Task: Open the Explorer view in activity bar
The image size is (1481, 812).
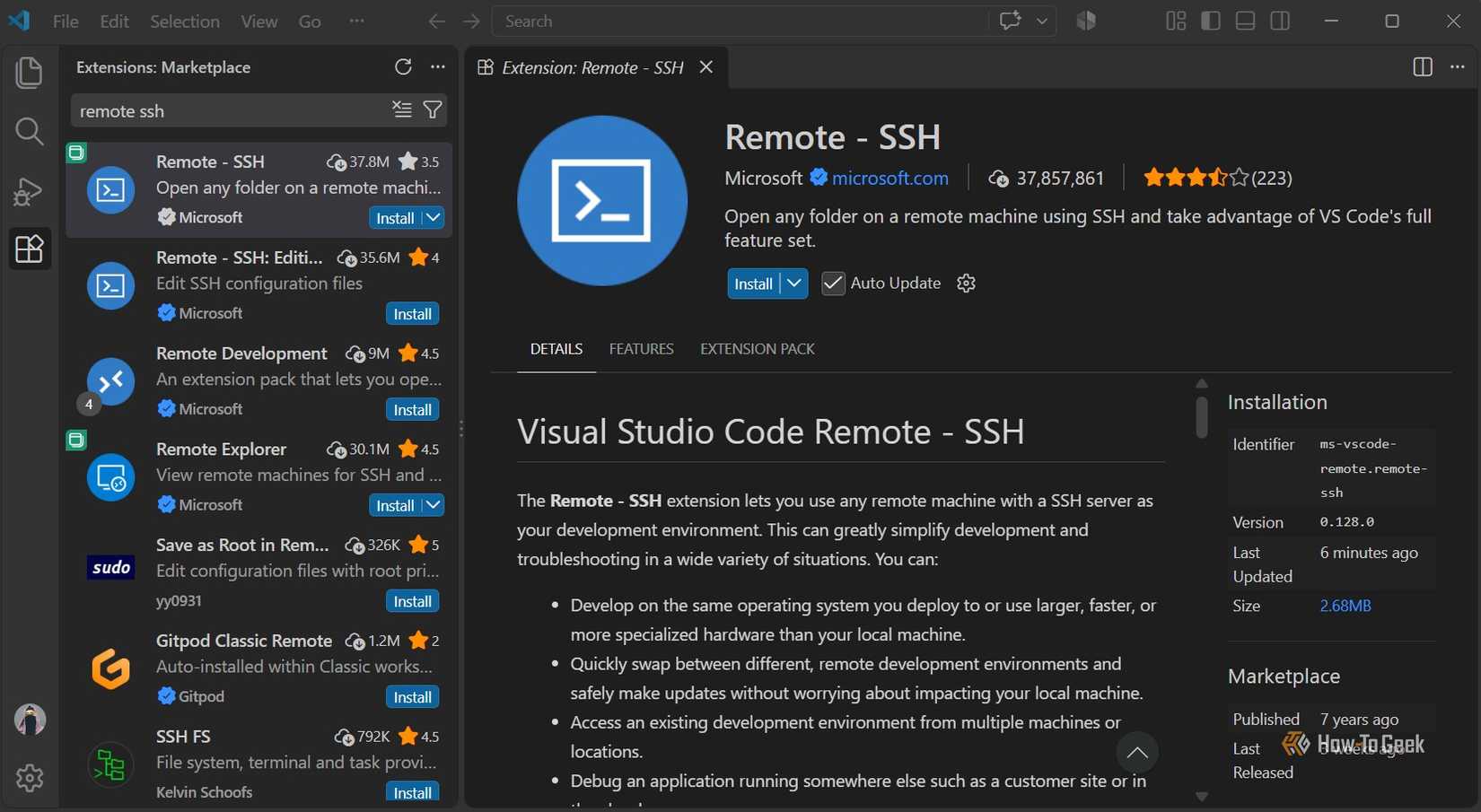Action: point(29,73)
